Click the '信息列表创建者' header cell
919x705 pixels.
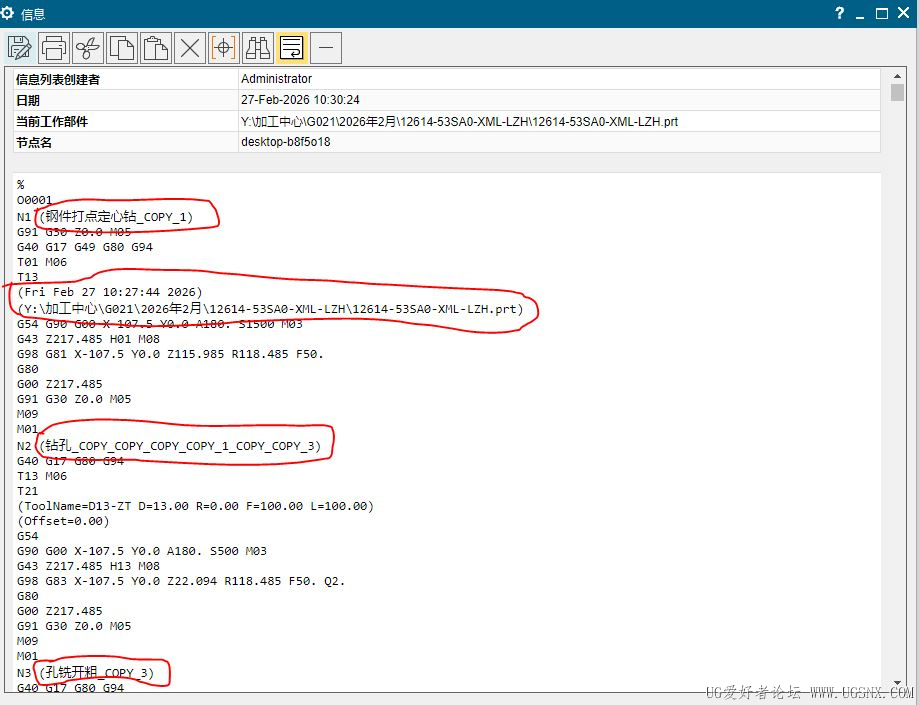(x=125, y=79)
